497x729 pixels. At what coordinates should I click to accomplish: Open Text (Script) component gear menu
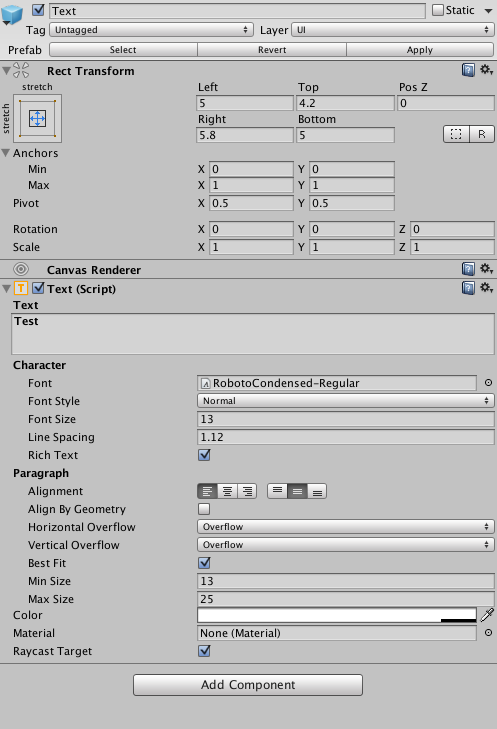(x=486, y=288)
